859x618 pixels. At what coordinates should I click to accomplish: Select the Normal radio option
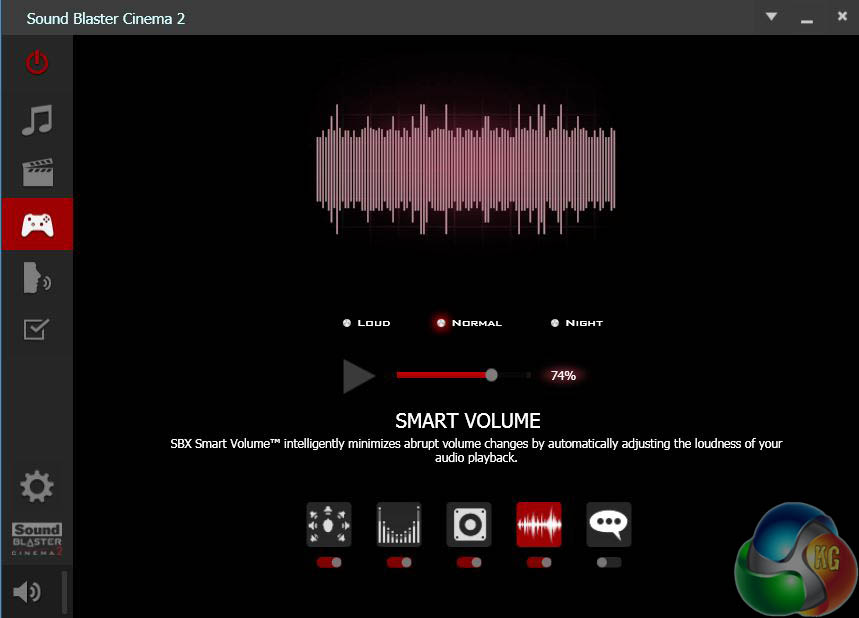(469, 323)
